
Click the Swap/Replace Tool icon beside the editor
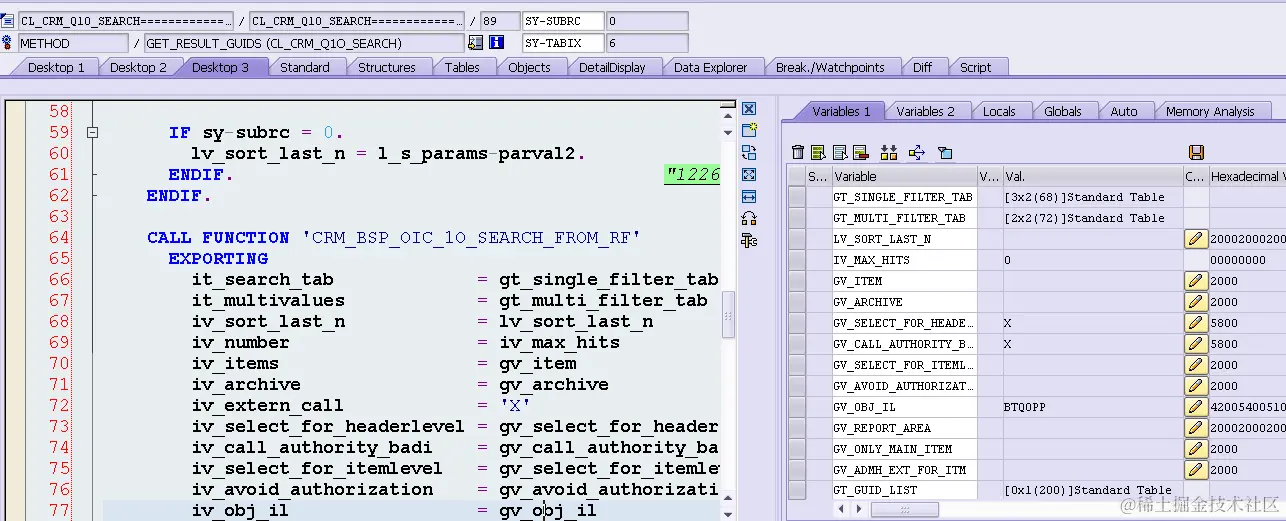pos(748,152)
